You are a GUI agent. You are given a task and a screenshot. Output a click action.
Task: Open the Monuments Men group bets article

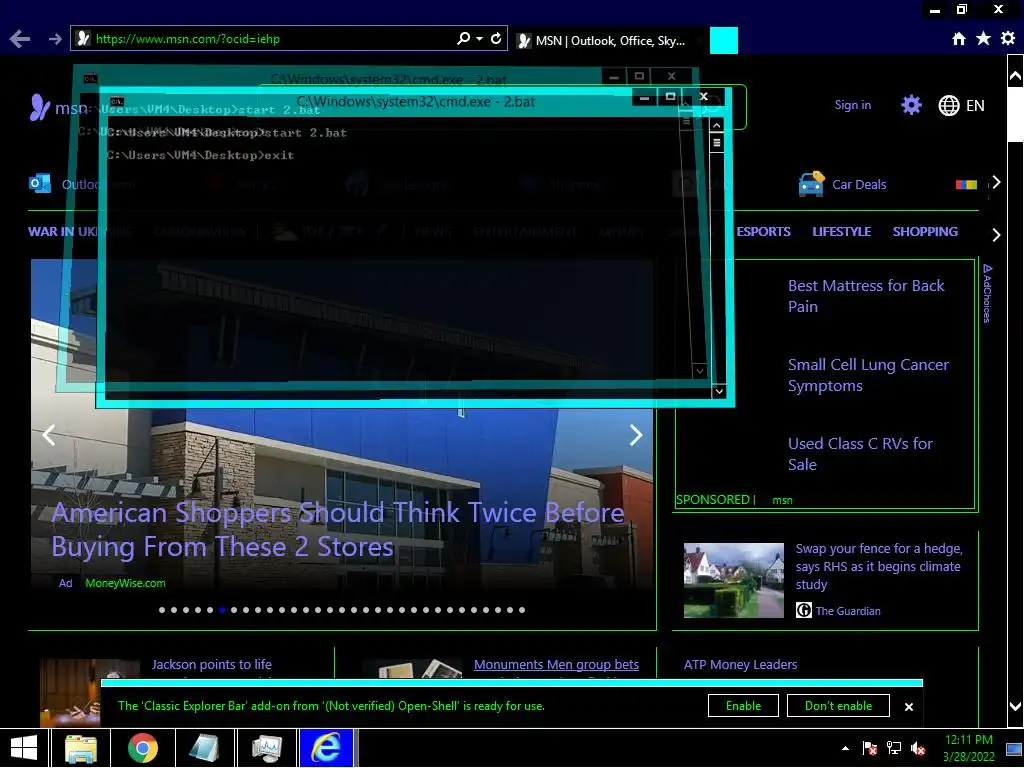556,664
